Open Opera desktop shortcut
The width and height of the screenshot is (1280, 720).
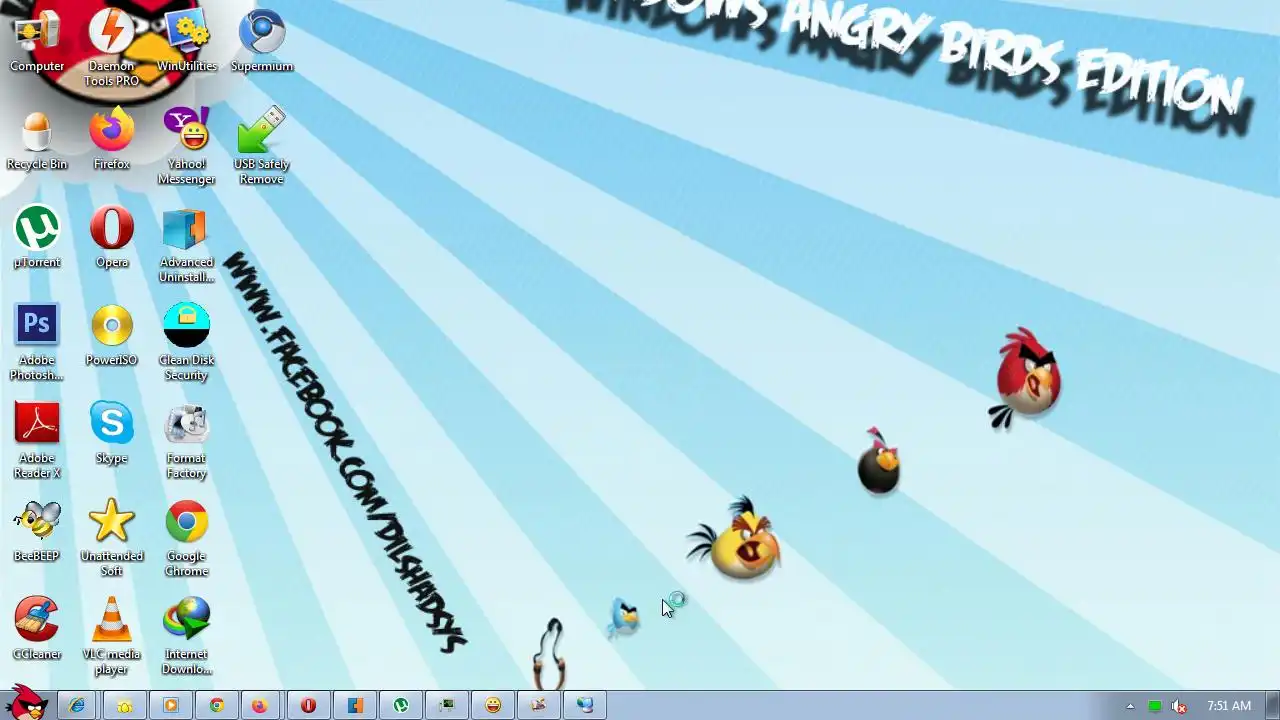[111, 238]
